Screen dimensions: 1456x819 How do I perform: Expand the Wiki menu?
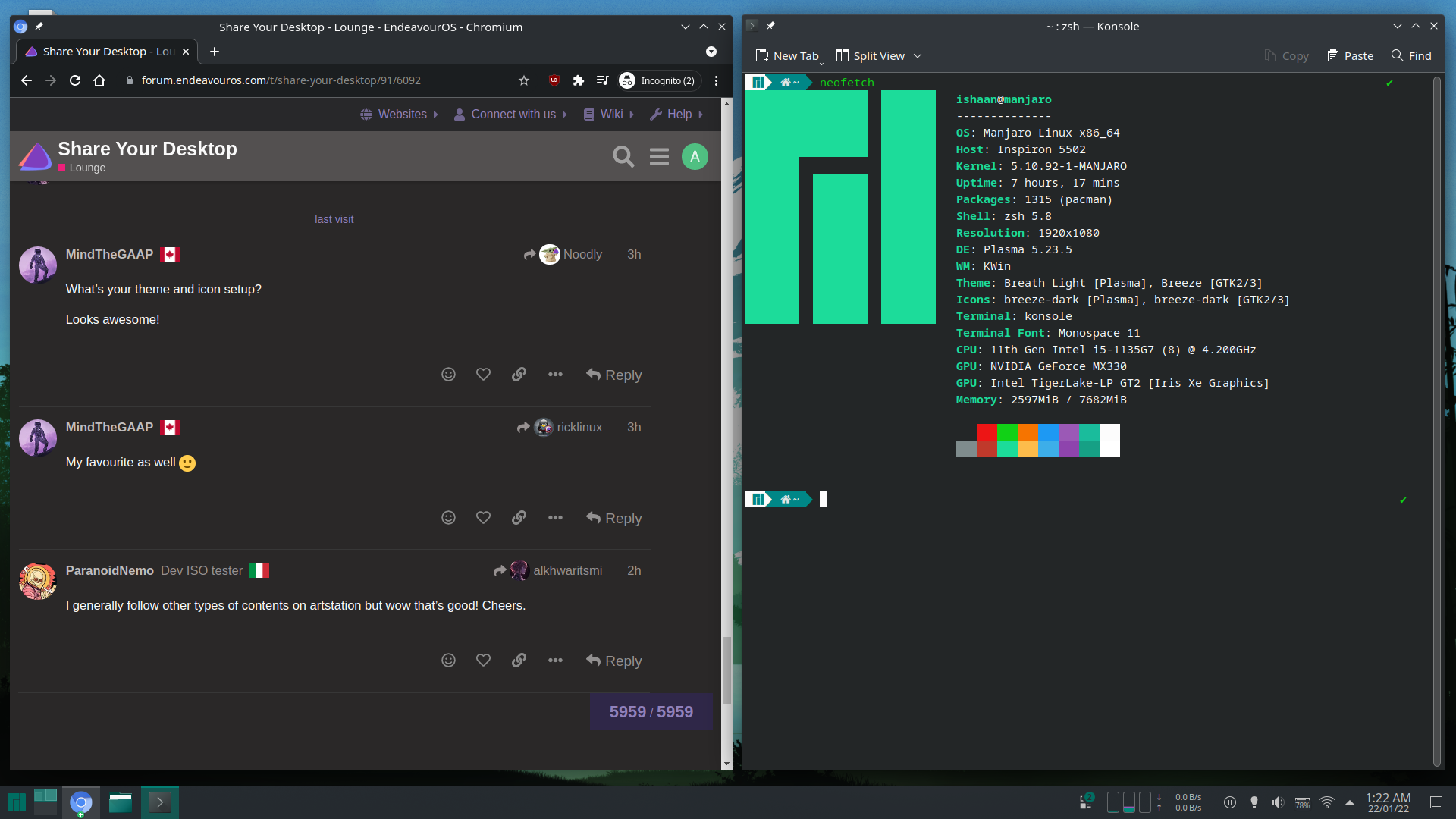(608, 115)
